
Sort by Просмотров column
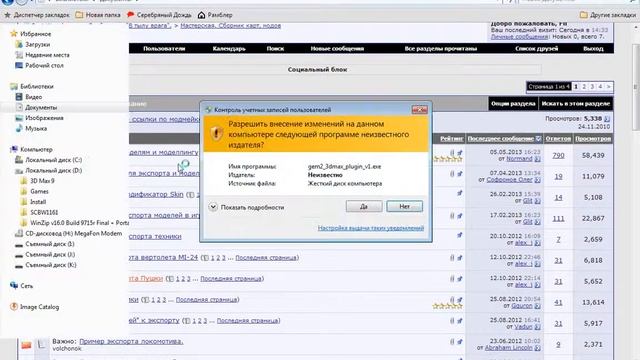[593, 139]
